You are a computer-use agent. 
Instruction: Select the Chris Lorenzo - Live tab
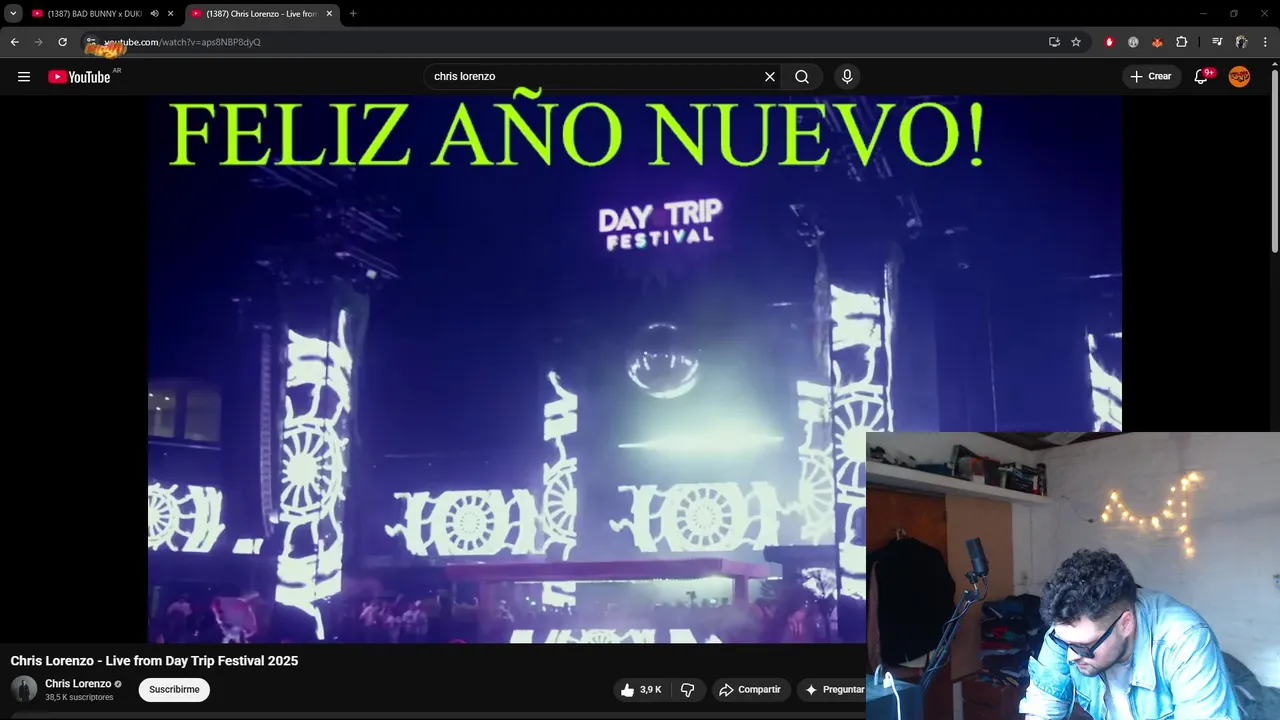coord(262,14)
